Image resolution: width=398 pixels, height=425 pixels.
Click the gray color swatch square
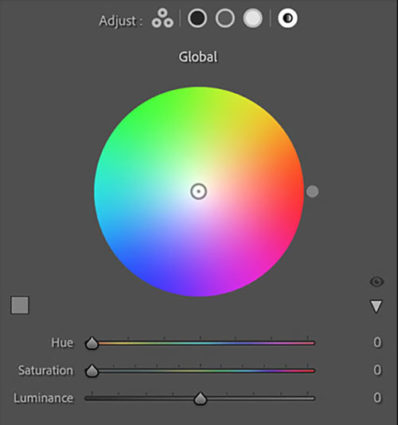pyautogui.click(x=20, y=305)
